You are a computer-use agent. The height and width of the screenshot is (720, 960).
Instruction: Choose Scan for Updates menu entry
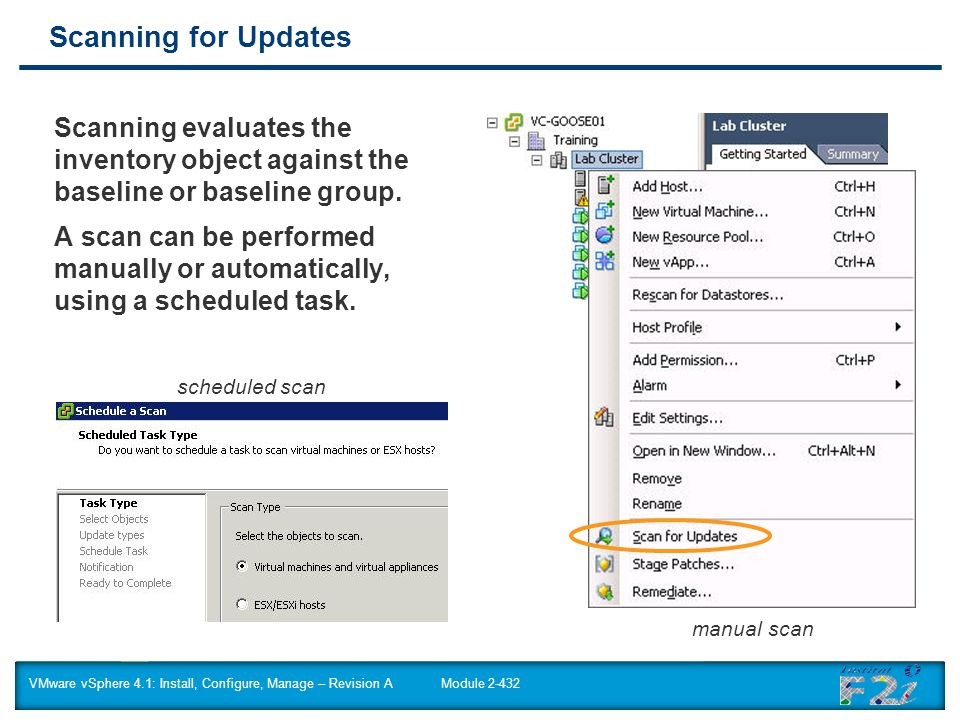click(x=753, y=536)
